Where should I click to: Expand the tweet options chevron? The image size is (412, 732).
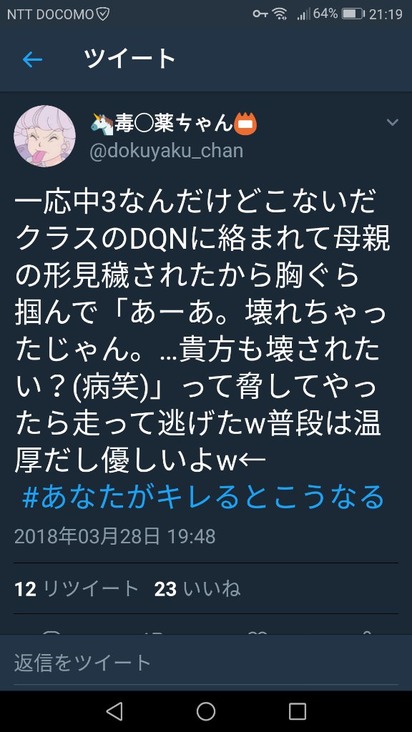(x=393, y=123)
